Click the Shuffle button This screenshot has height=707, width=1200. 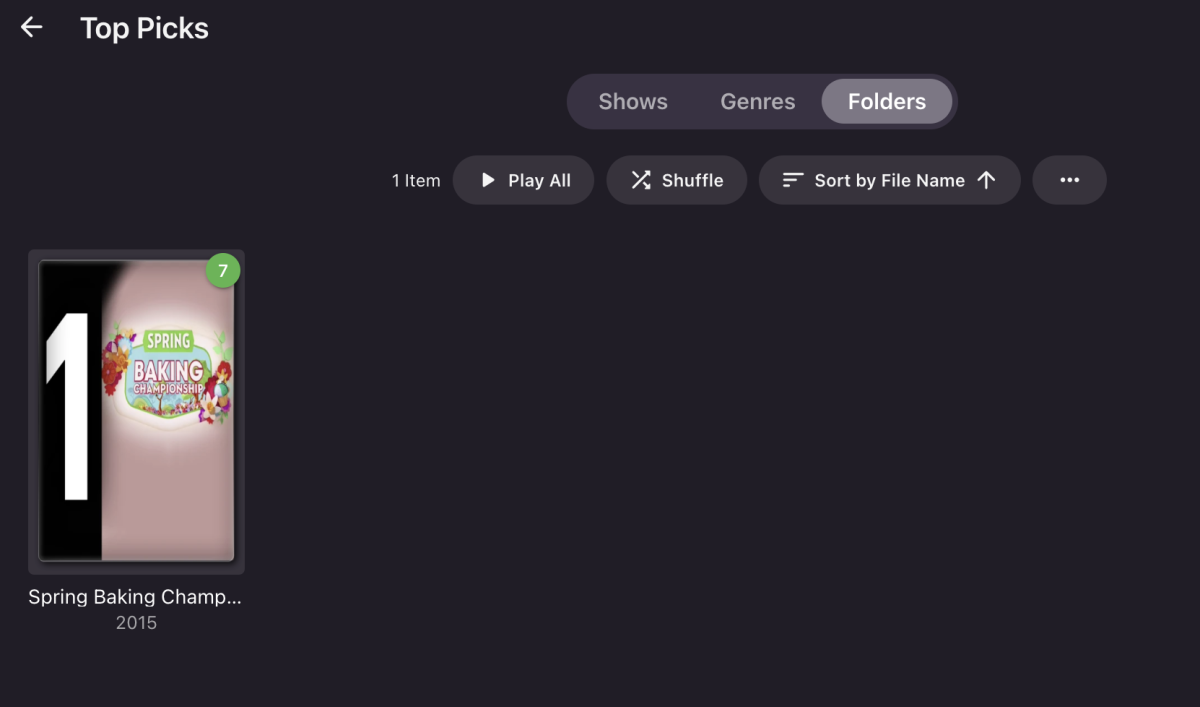[x=677, y=180]
